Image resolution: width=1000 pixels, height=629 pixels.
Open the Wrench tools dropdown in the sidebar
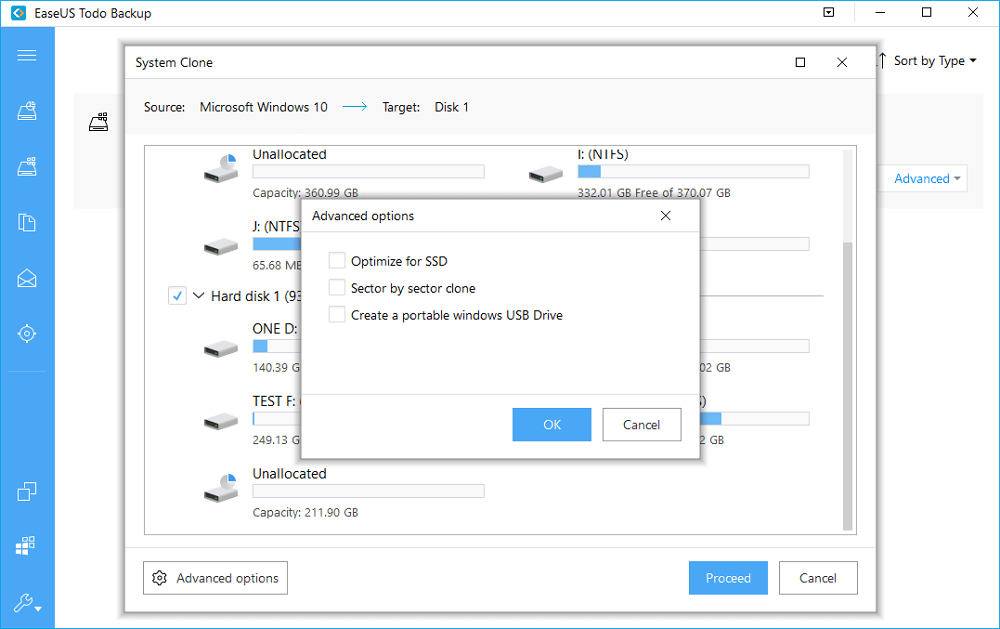point(28,603)
